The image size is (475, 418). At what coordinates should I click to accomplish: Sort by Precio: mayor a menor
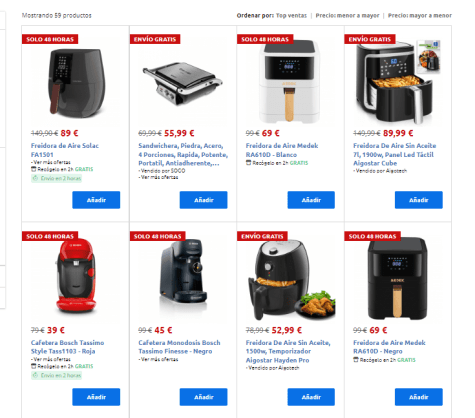[x=420, y=15]
